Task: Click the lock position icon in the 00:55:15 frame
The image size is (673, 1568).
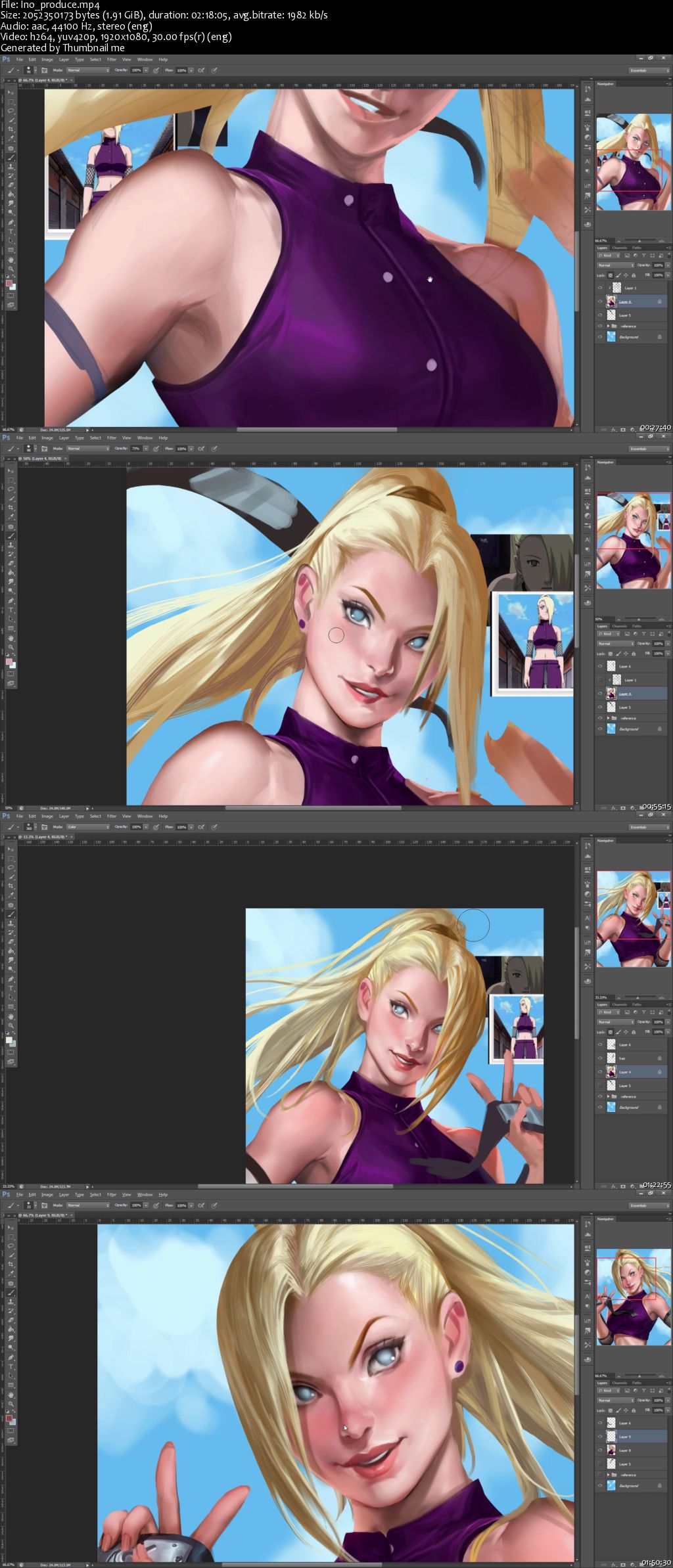Action: (x=624, y=653)
